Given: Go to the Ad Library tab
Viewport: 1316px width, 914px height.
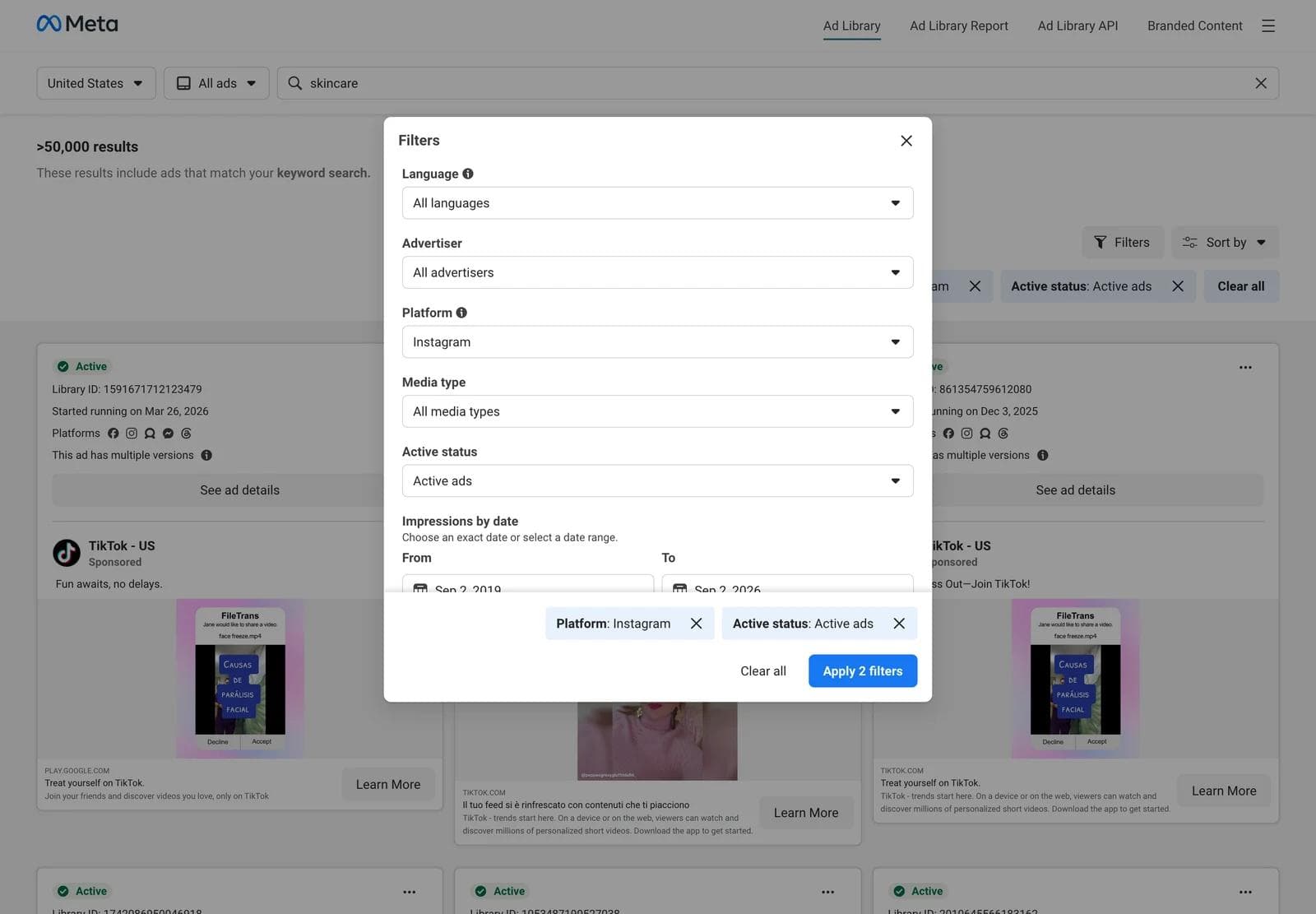Looking at the screenshot, I should pyautogui.click(x=851, y=26).
